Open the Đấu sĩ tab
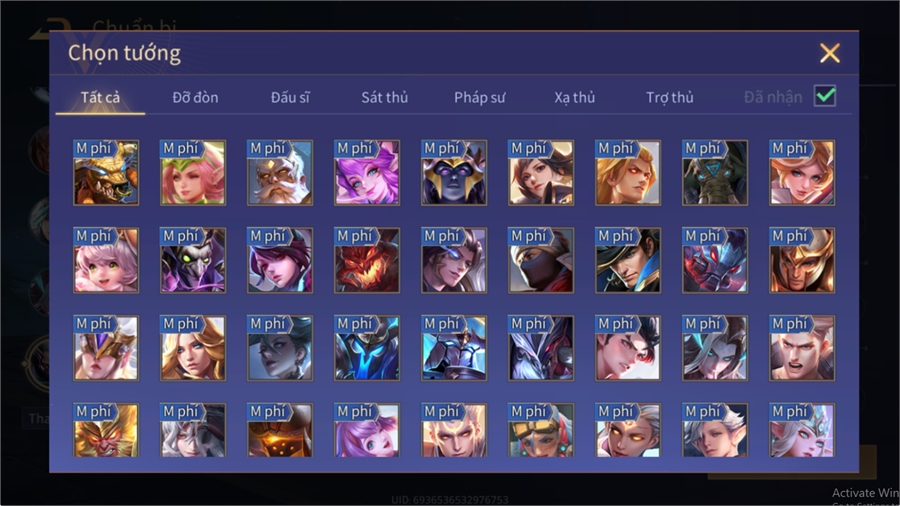The height and width of the screenshot is (506, 900). click(x=290, y=98)
